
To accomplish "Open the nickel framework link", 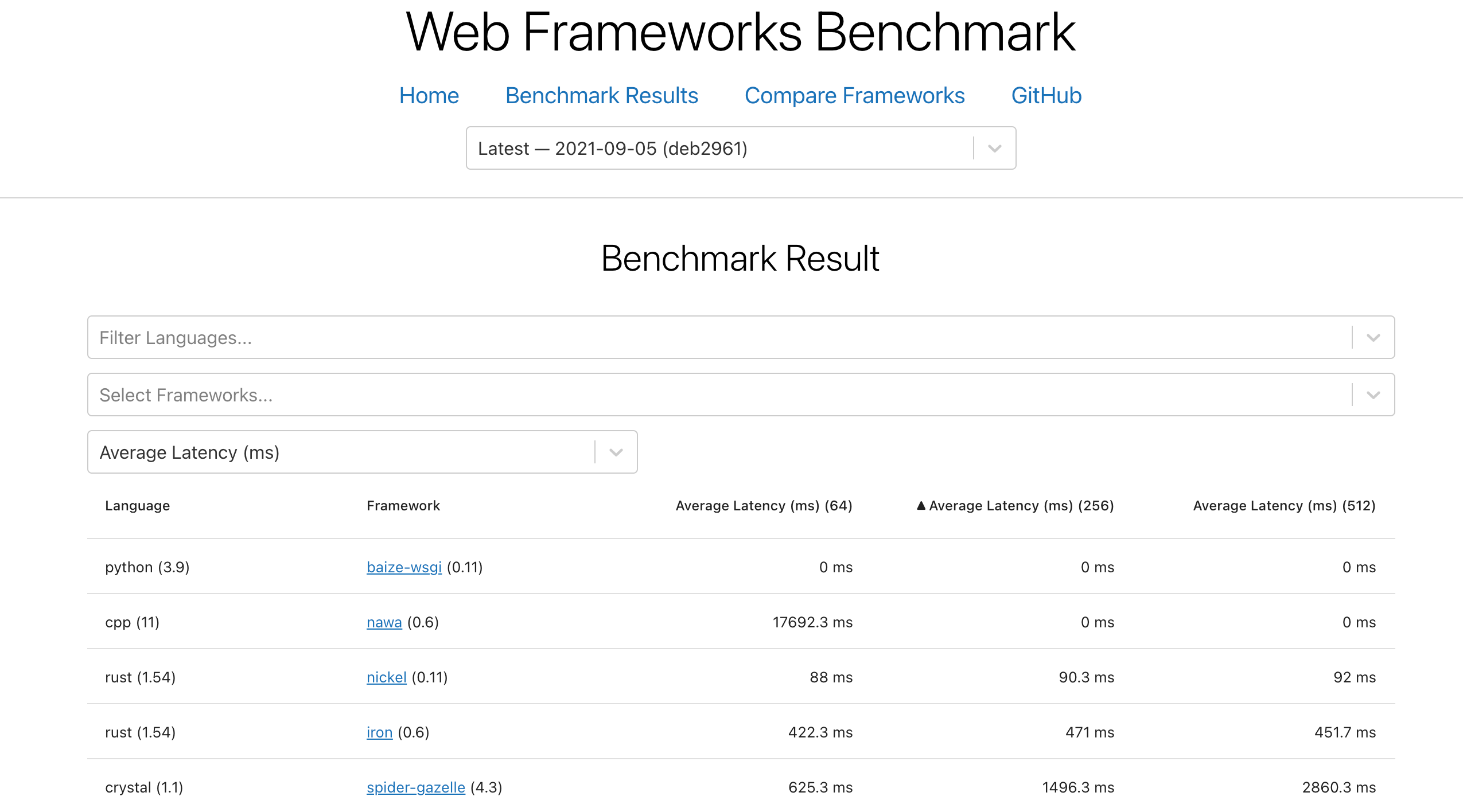I will (386, 677).
